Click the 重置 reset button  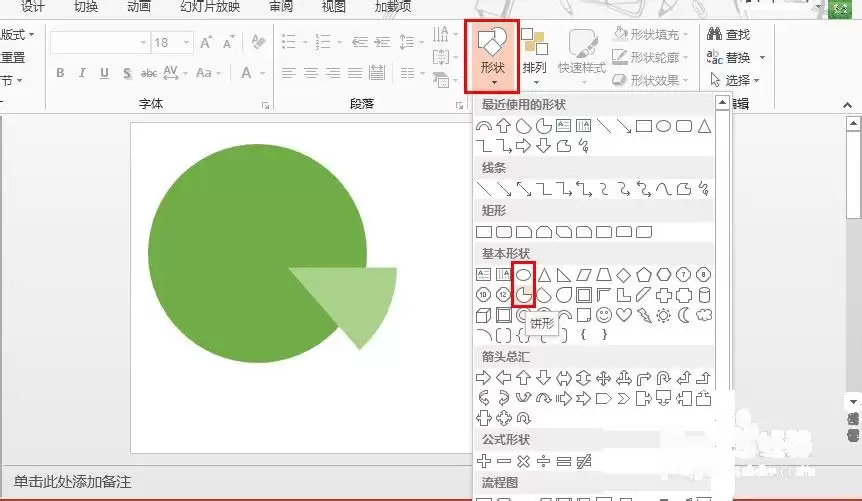(x=13, y=57)
